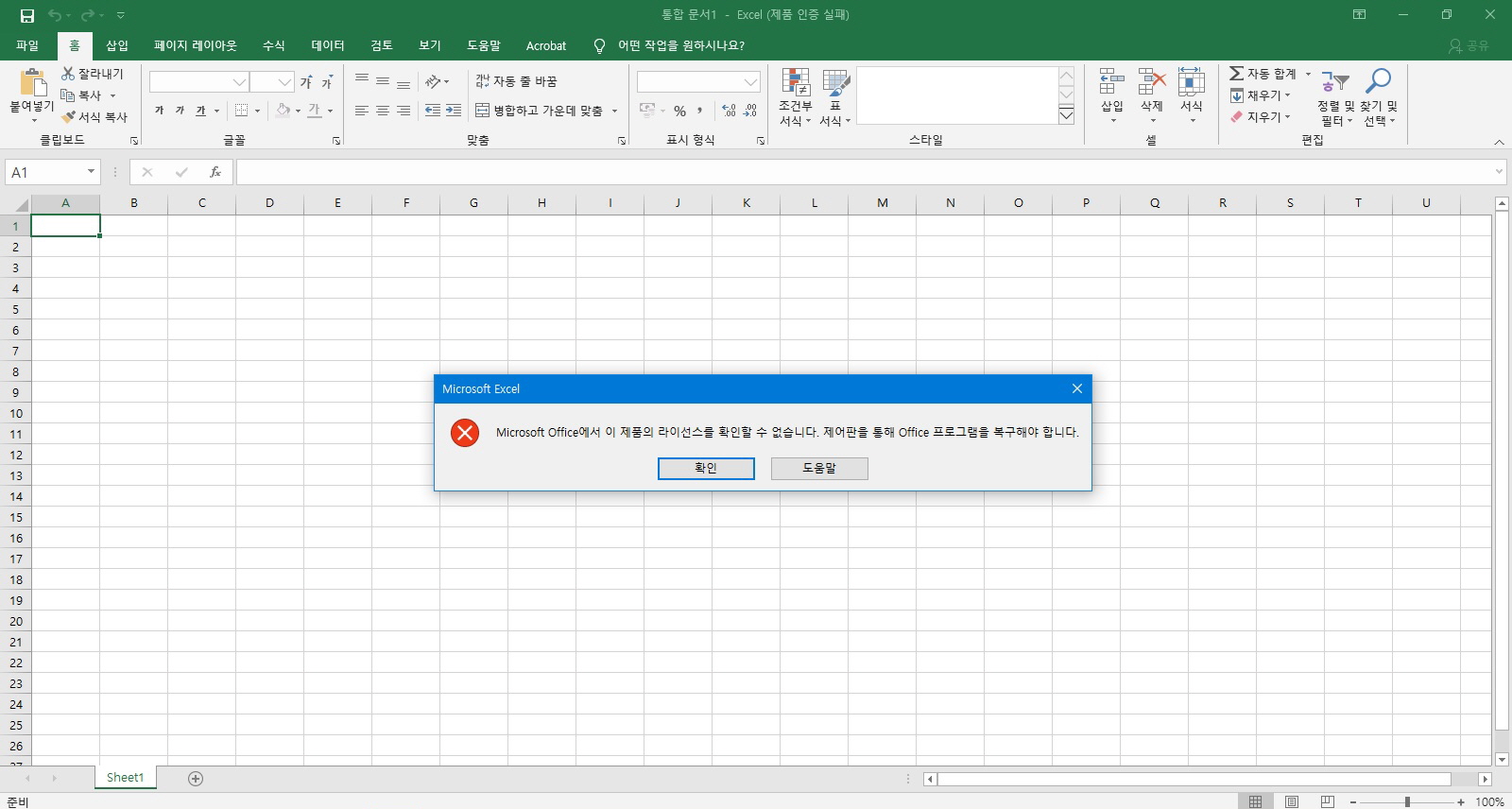Open the Acrobat ribbon tab

(546, 45)
